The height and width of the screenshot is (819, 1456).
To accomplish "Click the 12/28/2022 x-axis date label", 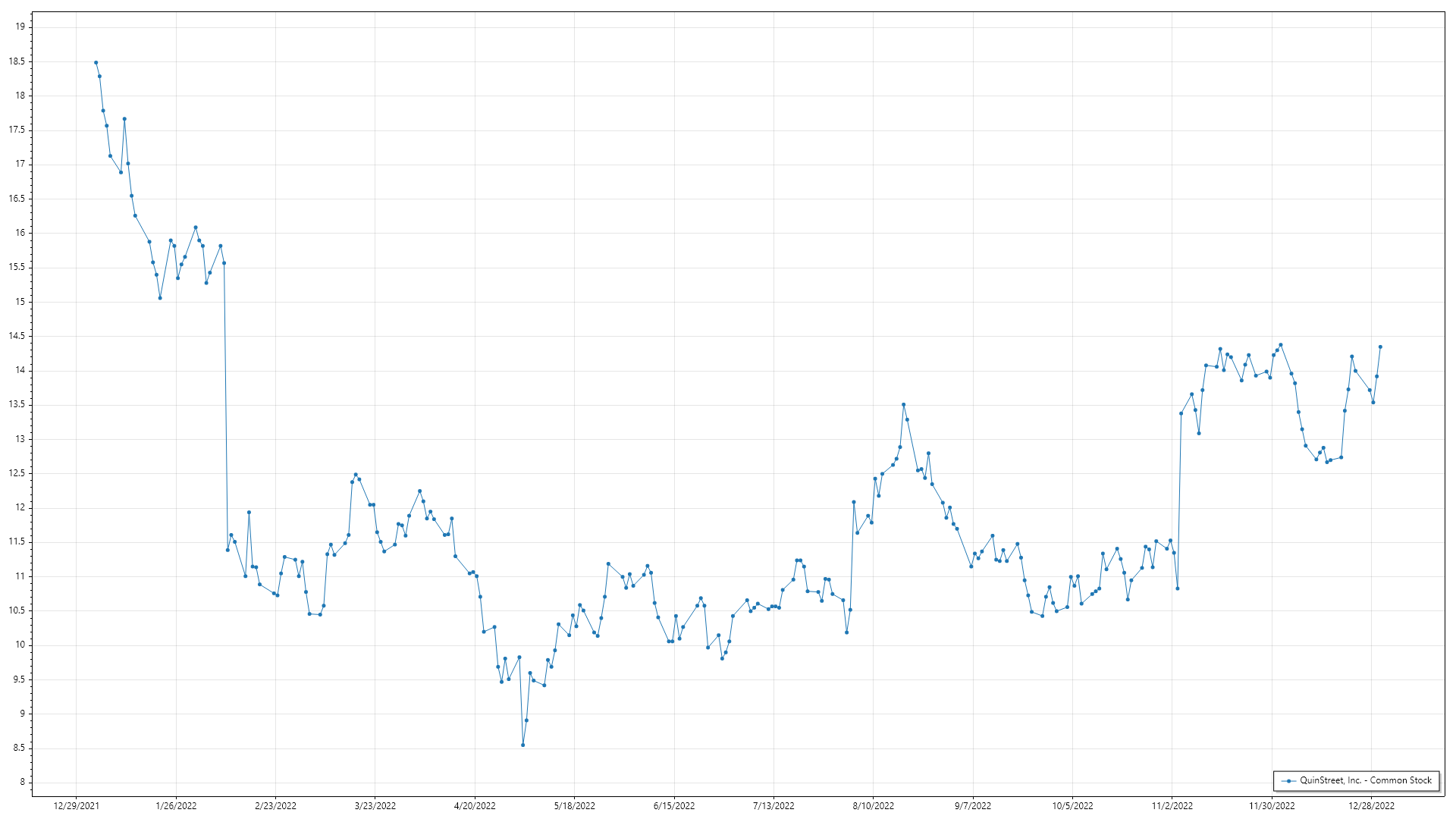I will click(x=1371, y=805).
